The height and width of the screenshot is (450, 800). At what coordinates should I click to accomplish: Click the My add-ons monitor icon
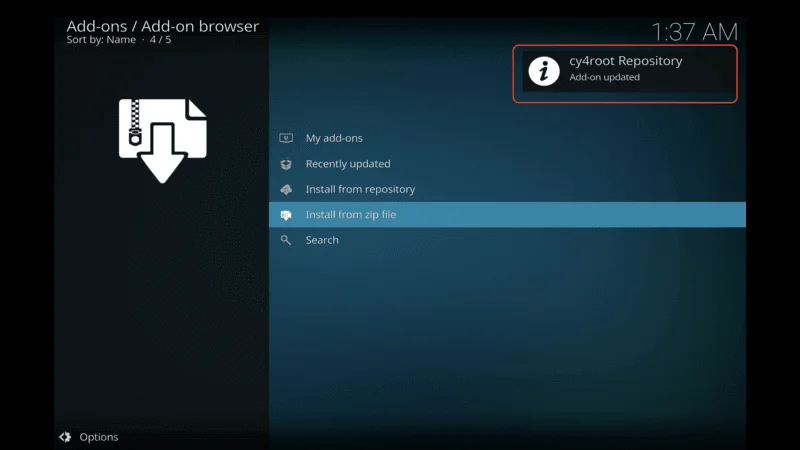click(286, 138)
